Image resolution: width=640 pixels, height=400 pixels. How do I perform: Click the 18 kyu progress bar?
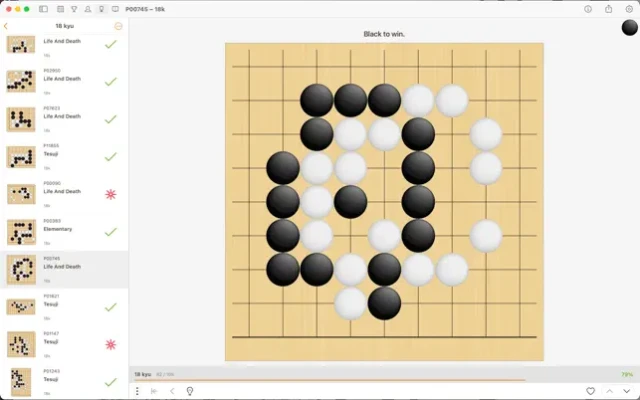pyautogui.click(x=330, y=380)
